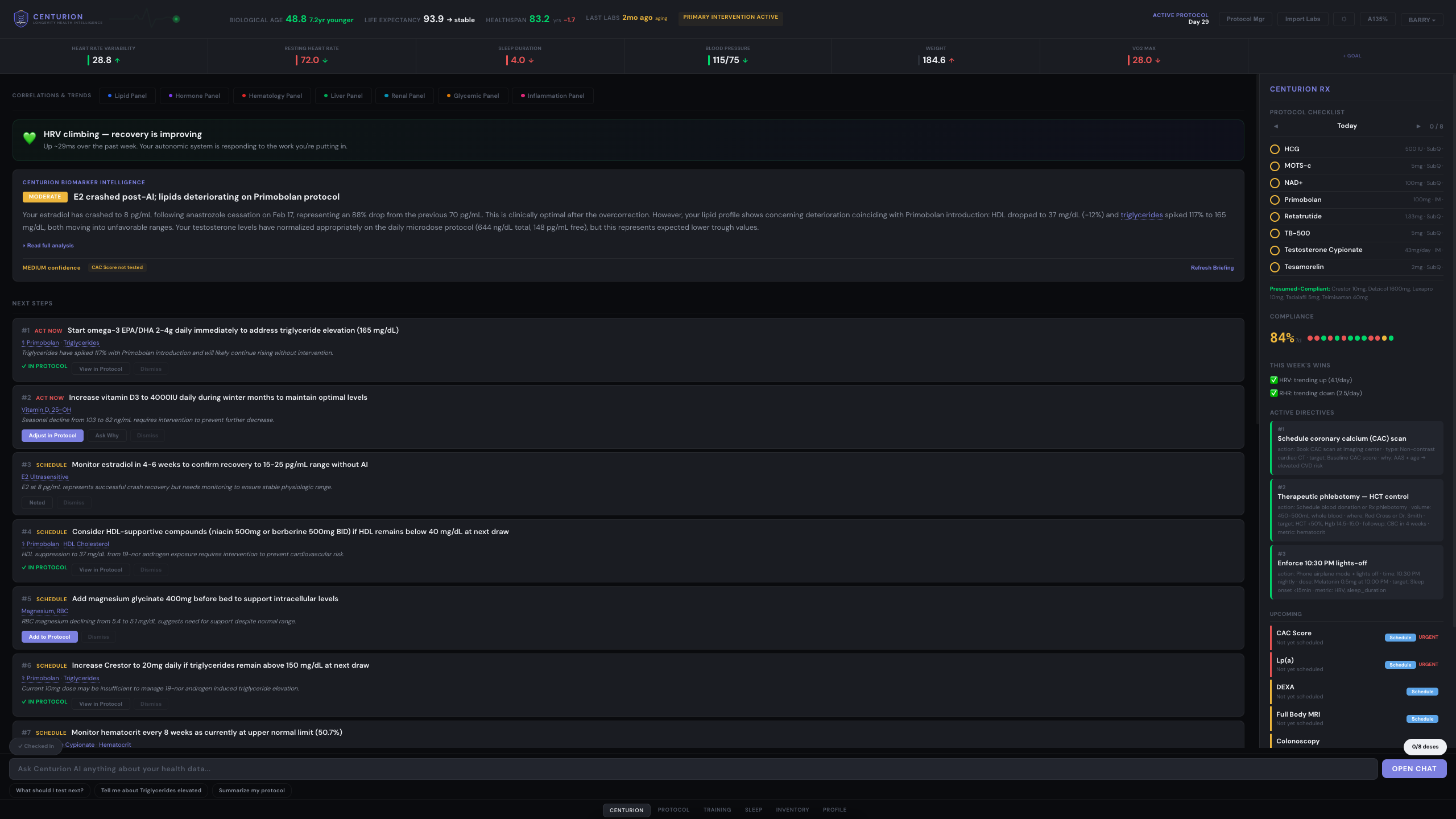1456x819 pixels.
Task: Click the green status dot near logo
Action: tap(176, 19)
